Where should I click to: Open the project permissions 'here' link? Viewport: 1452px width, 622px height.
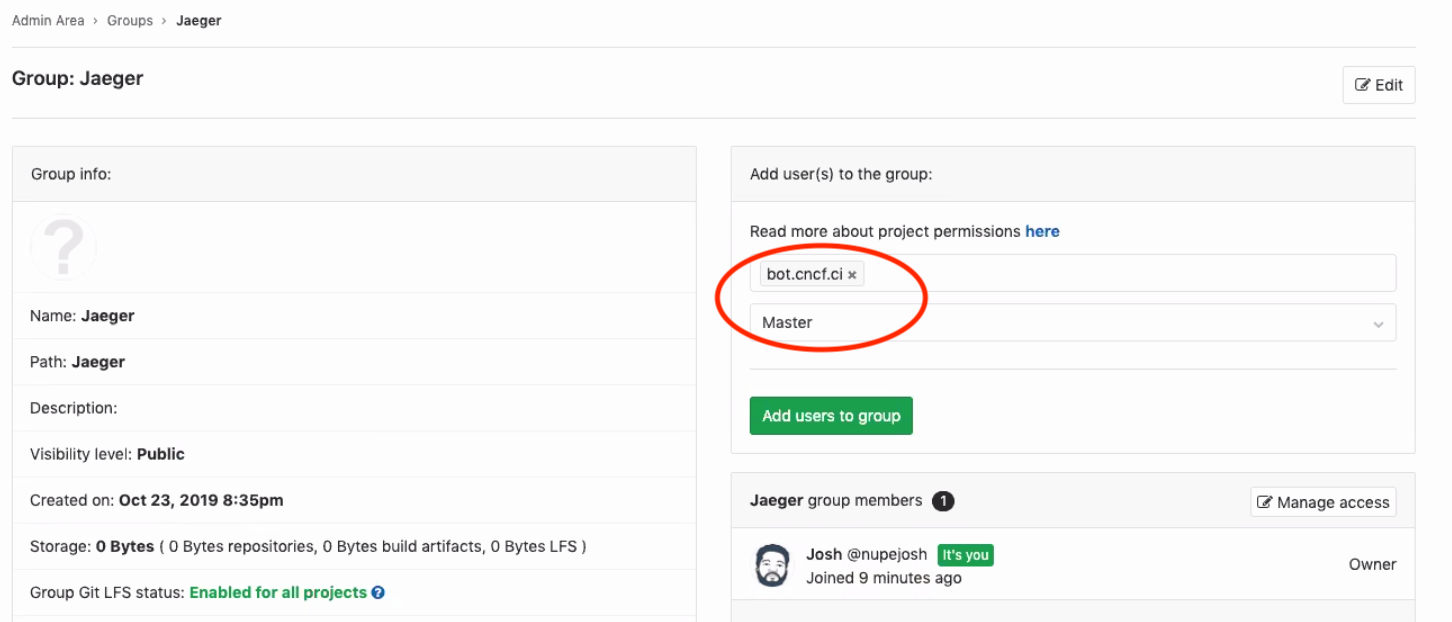tap(1042, 231)
